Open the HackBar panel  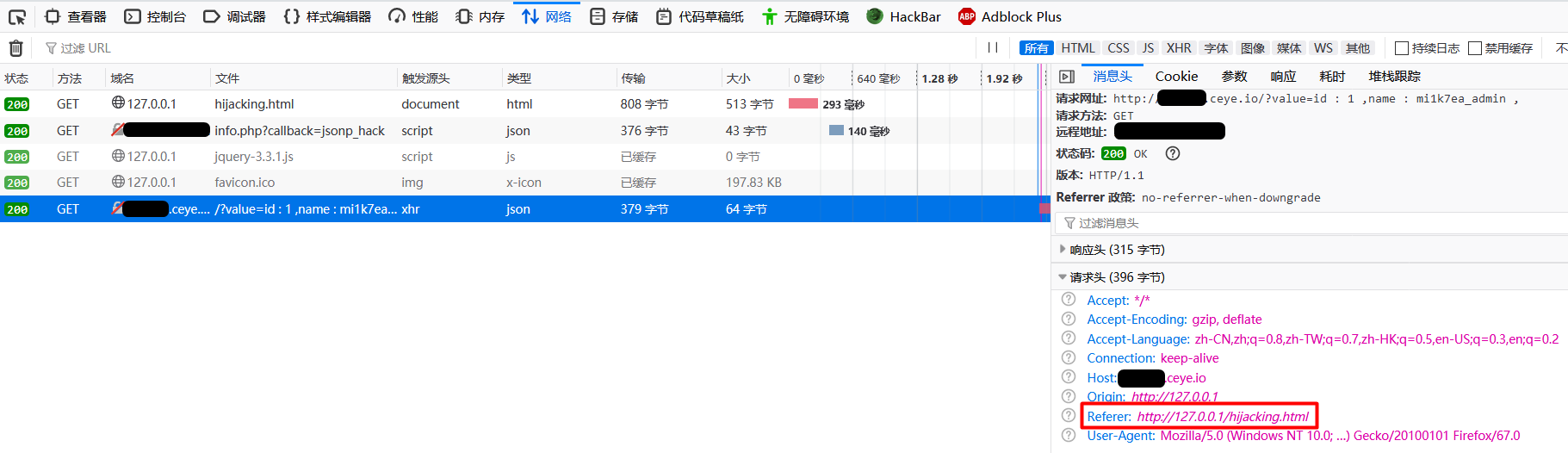coord(904,16)
